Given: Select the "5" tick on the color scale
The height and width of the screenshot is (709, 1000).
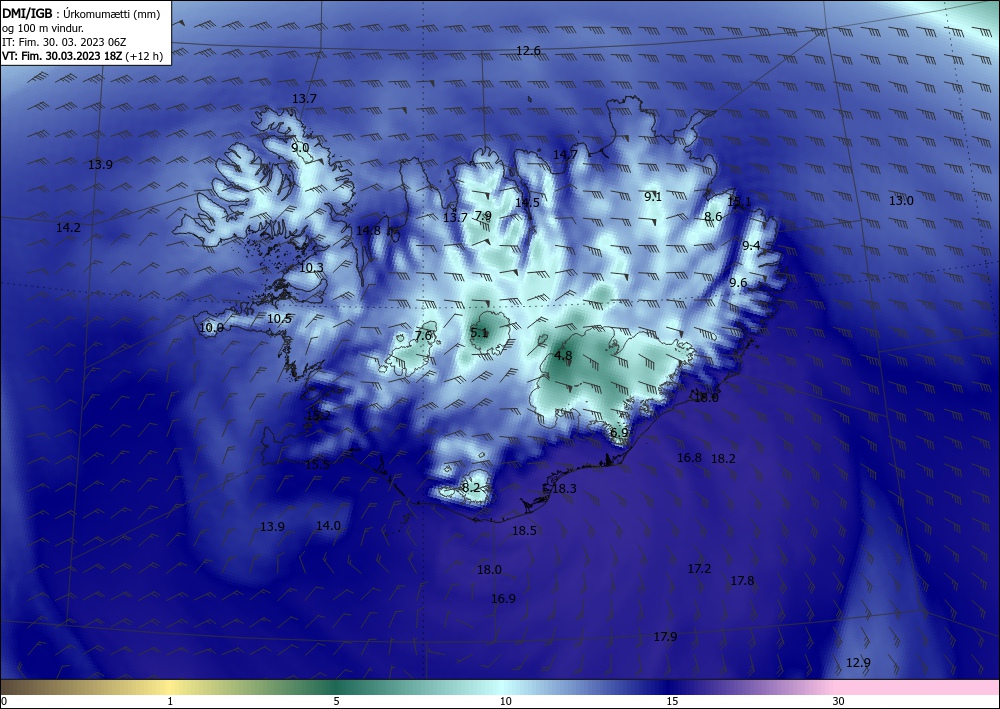Looking at the screenshot, I should coord(336,702).
